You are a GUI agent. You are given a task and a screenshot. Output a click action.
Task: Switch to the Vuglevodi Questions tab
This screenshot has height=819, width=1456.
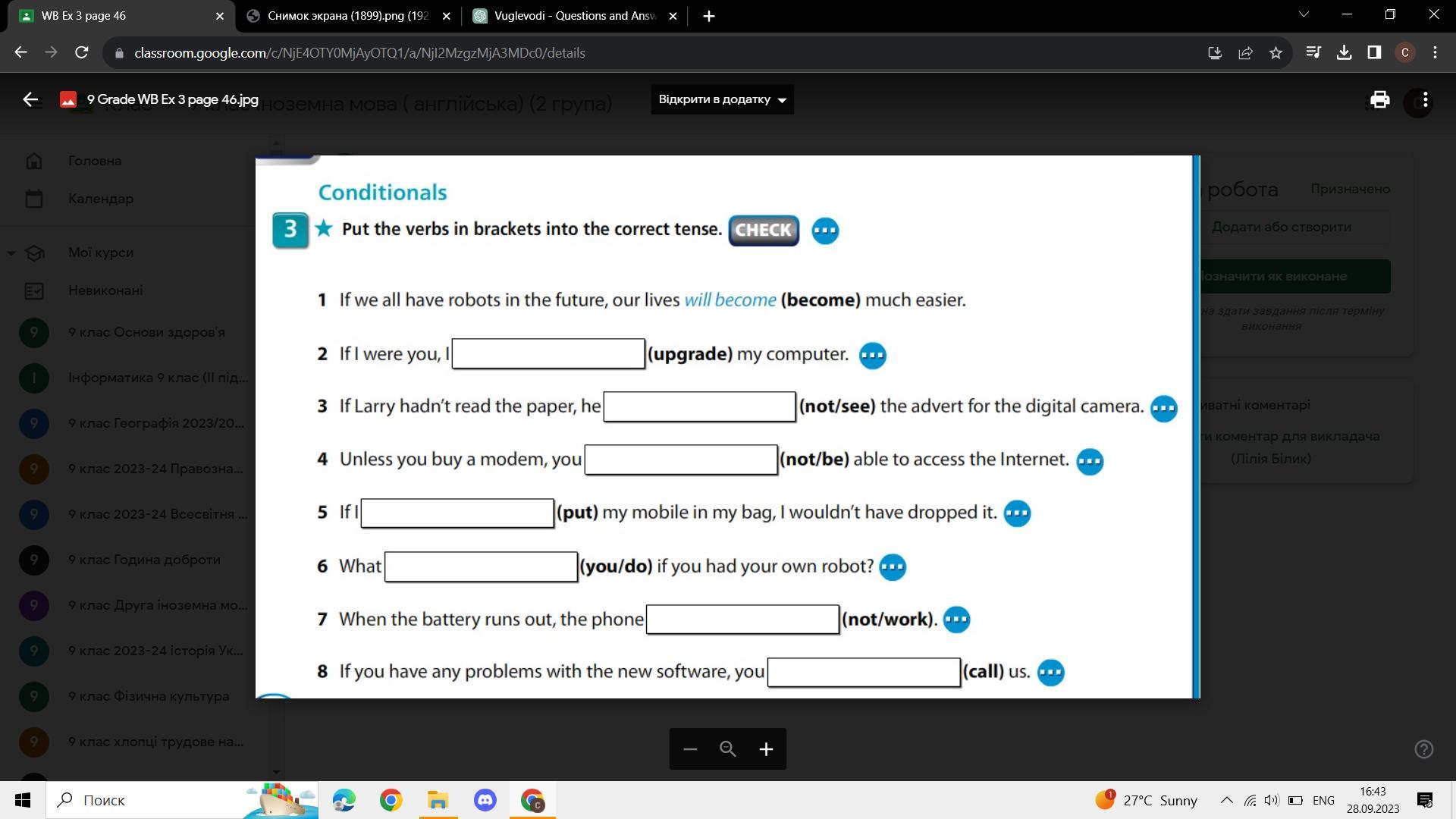[x=574, y=16]
